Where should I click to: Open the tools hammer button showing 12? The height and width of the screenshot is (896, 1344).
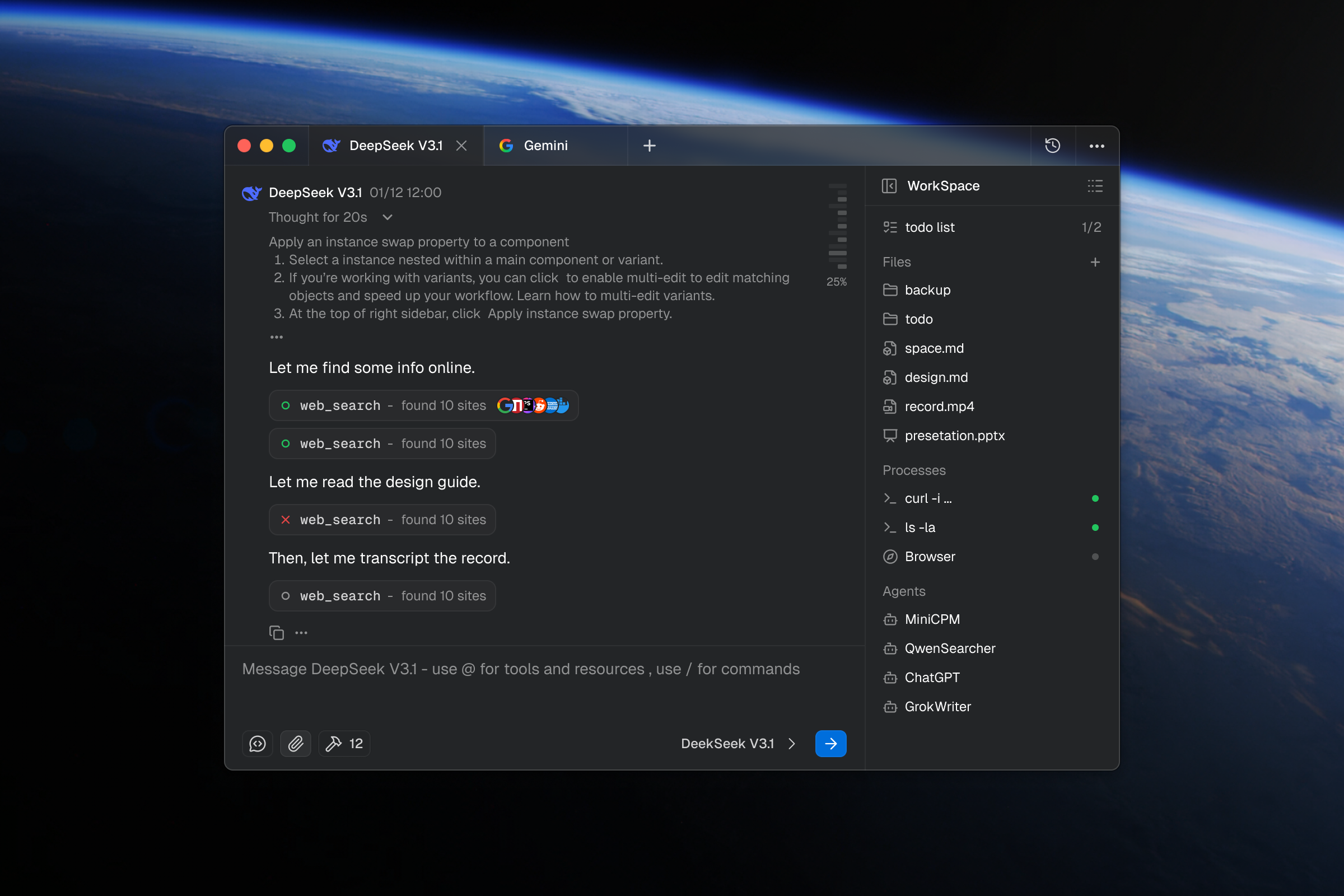pyautogui.click(x=344, y=744)
